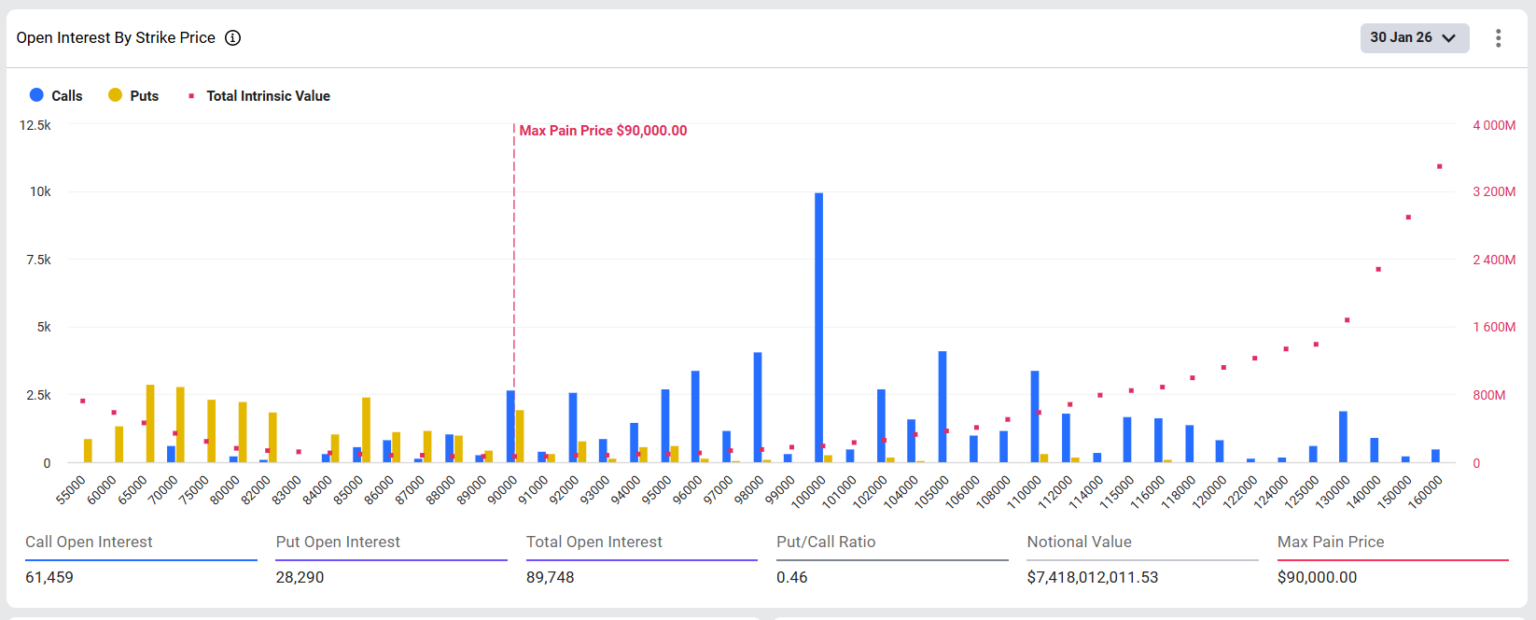The width and height of the screenshot is (1536, 620).
Task: Click the Max Pain Price $90,000.00 label
Action: pyautogui.click(x=603, y=131)
